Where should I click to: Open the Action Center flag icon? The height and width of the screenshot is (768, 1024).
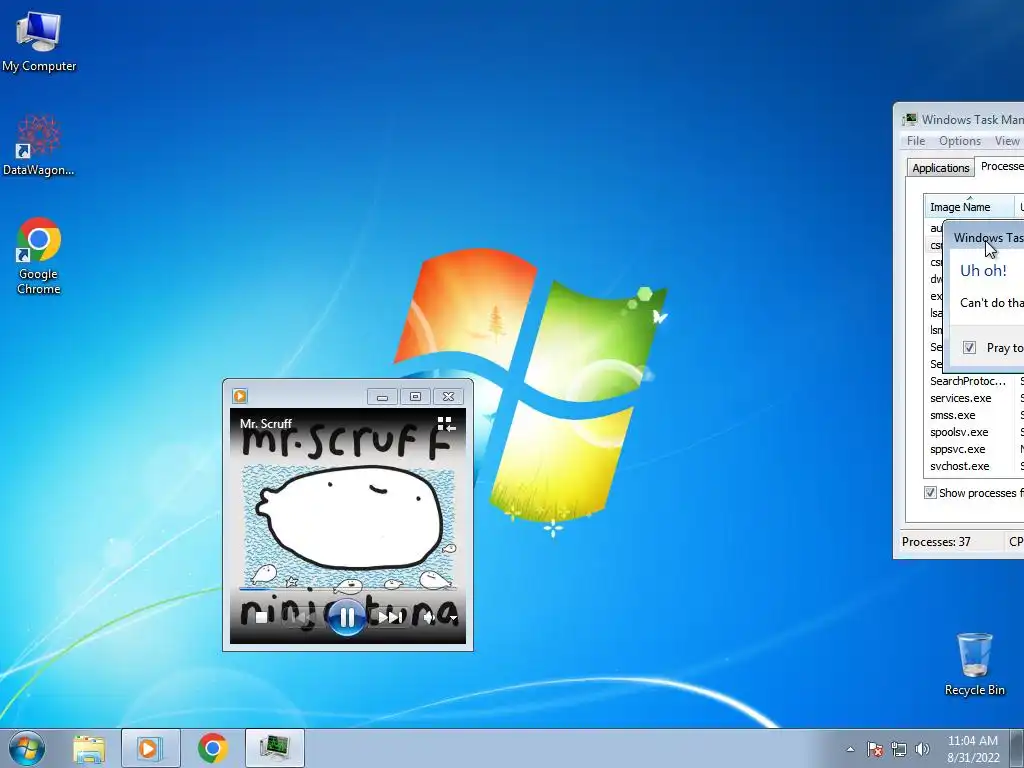(874, 749)
